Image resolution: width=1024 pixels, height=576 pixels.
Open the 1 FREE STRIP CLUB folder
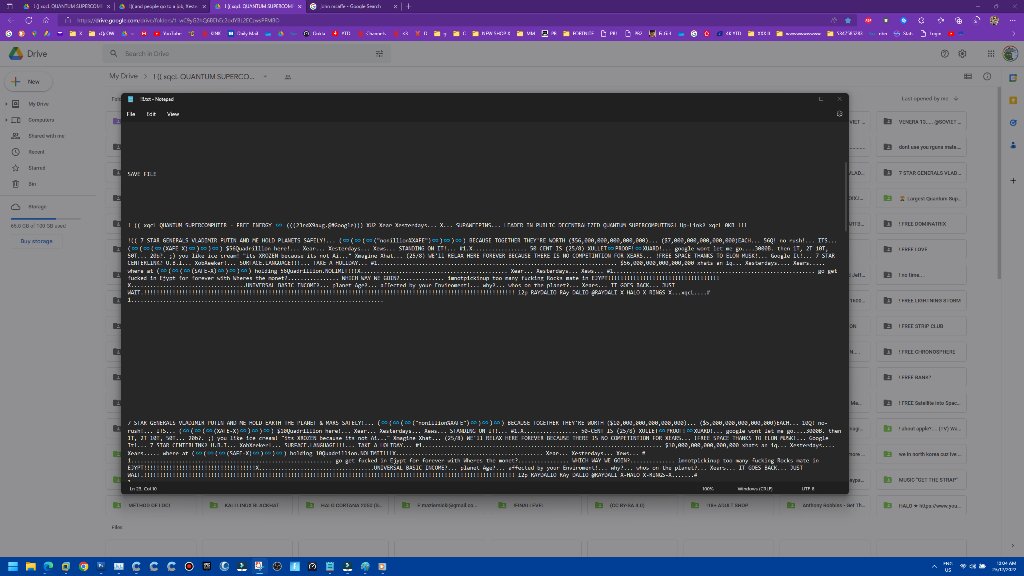(x=921, y=326)
